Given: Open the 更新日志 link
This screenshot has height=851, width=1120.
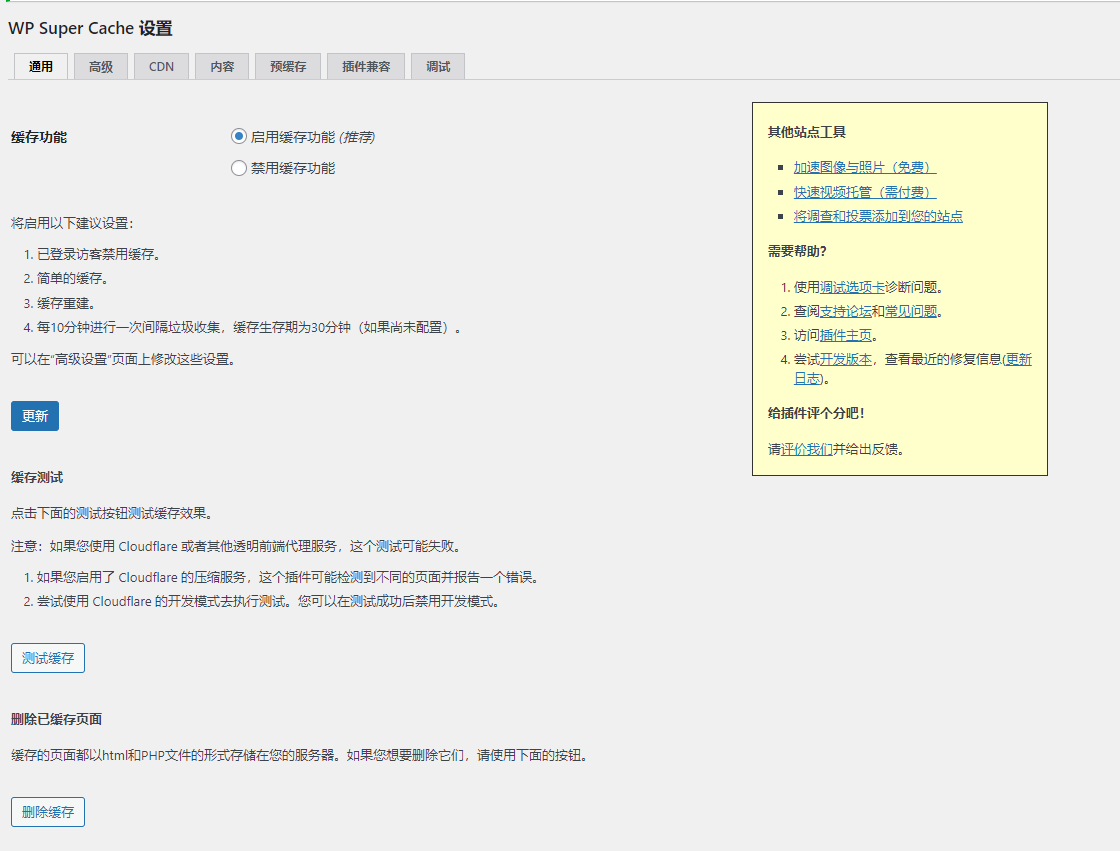Looking at the screenshot, I should click(1018, 359).
